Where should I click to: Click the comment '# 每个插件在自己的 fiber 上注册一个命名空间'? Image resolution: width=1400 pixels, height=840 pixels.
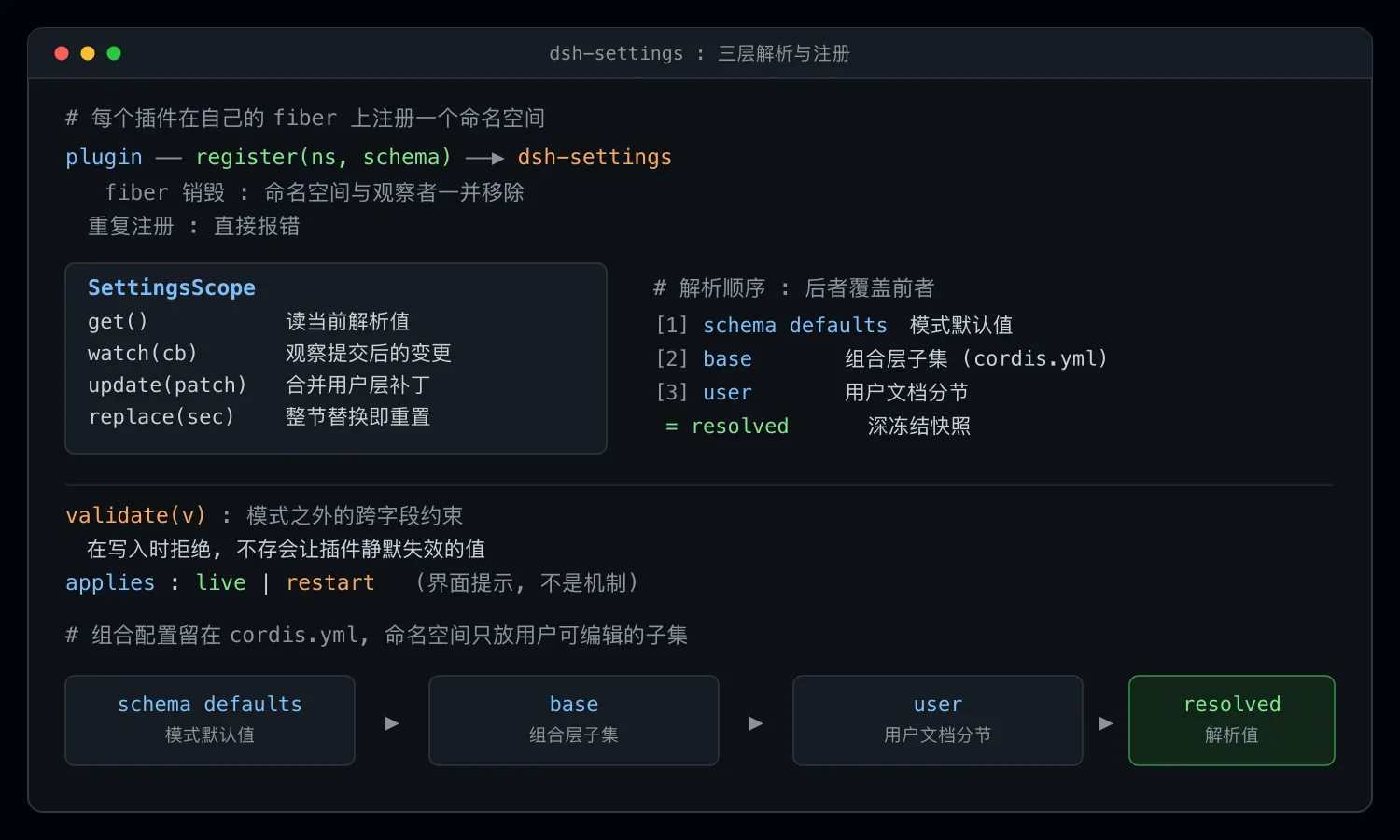point(305,119)
